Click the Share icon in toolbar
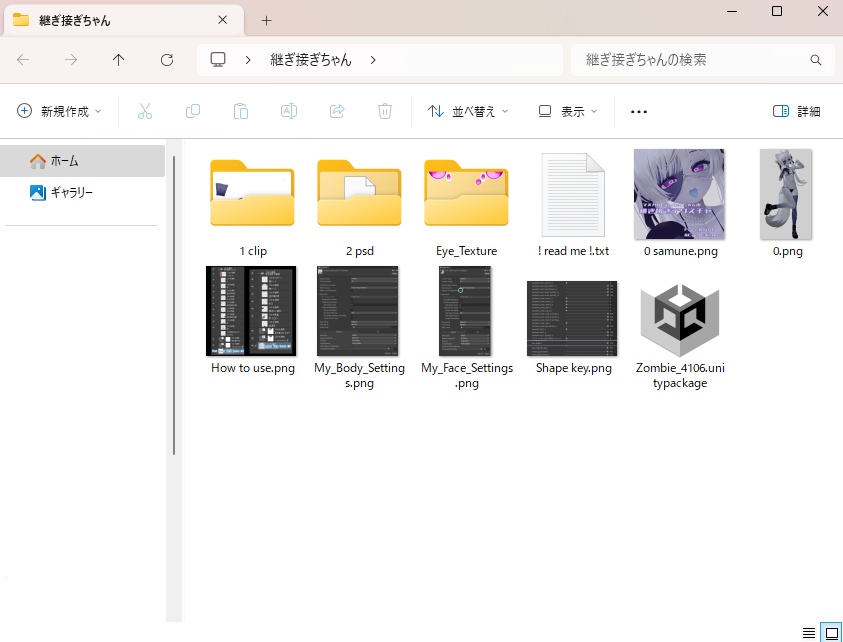This screenshot has height=642, width=843. [x=337, y=111]
